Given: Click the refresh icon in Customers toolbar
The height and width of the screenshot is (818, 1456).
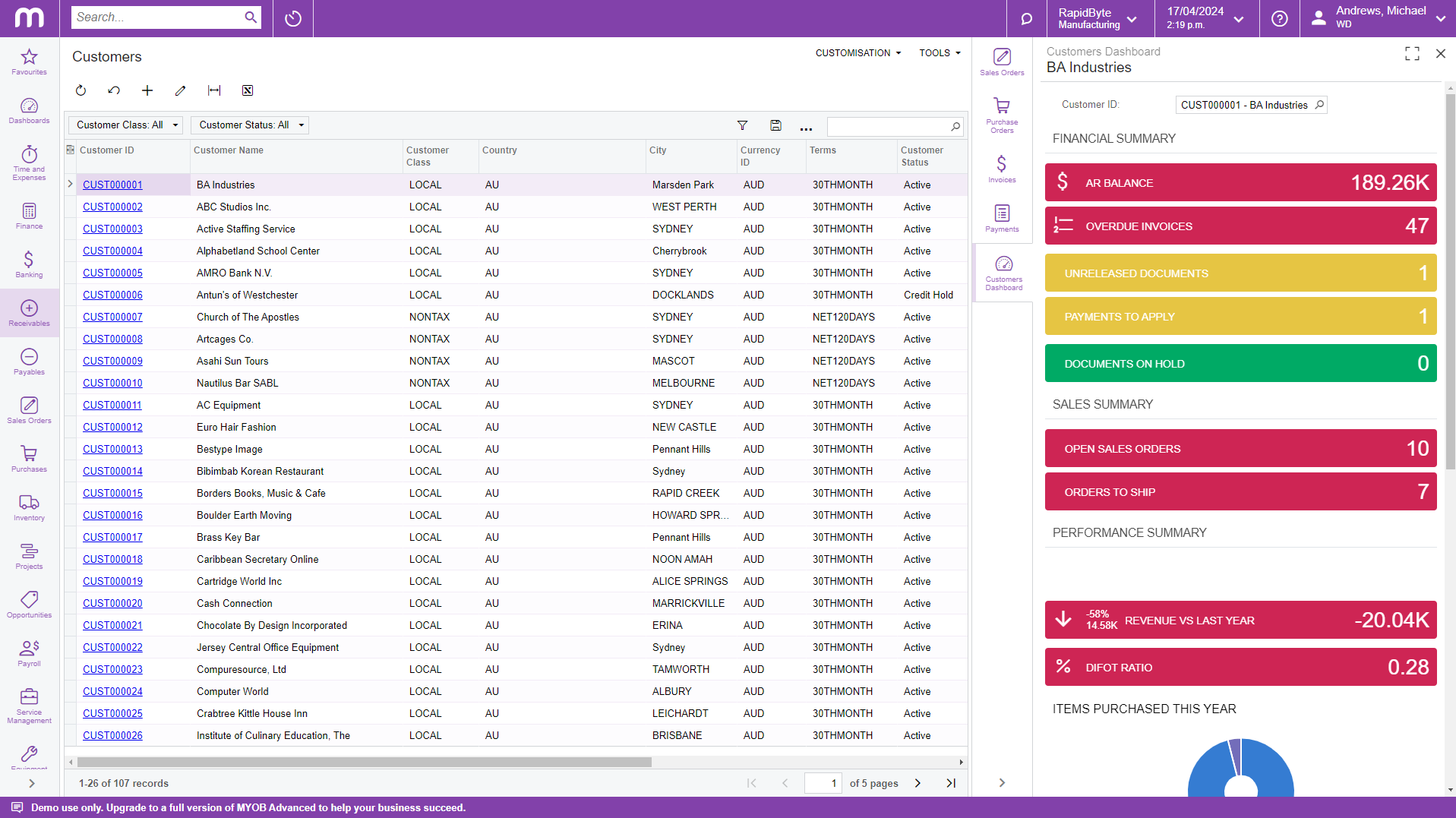Looking at the screenshot, I should tap(81, 90).
